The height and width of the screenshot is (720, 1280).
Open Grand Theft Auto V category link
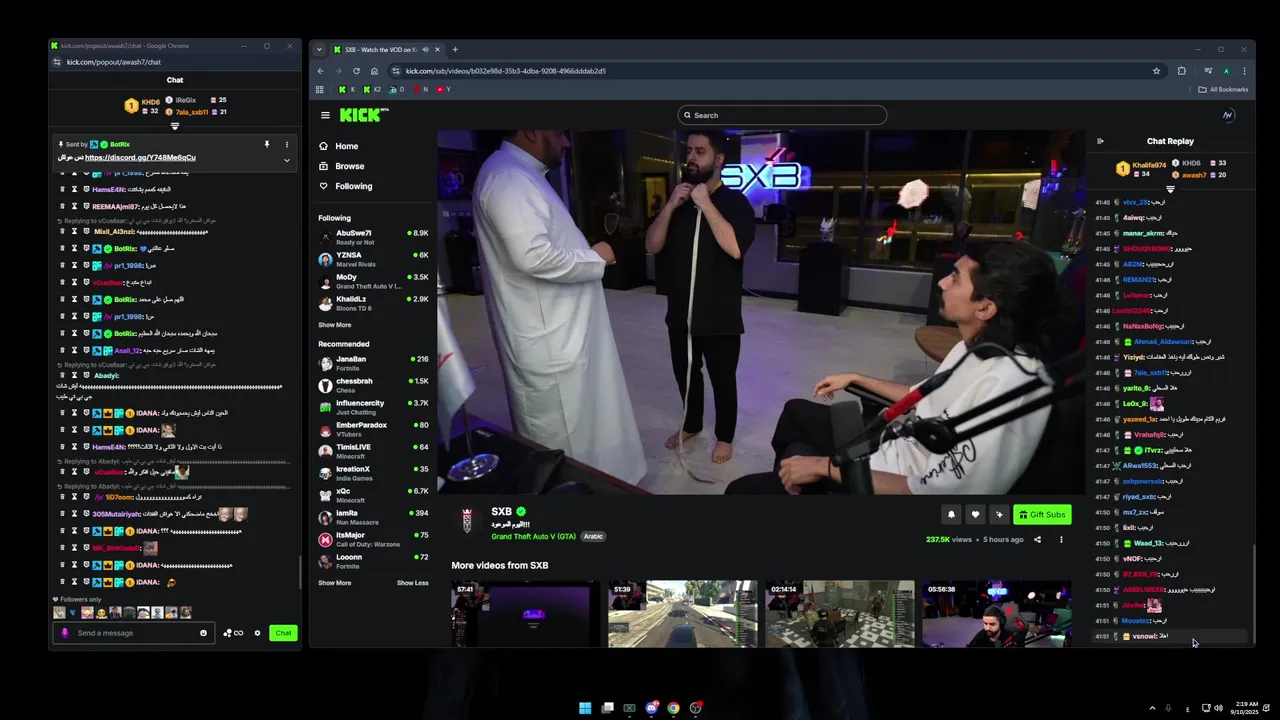tap(533, 537)
